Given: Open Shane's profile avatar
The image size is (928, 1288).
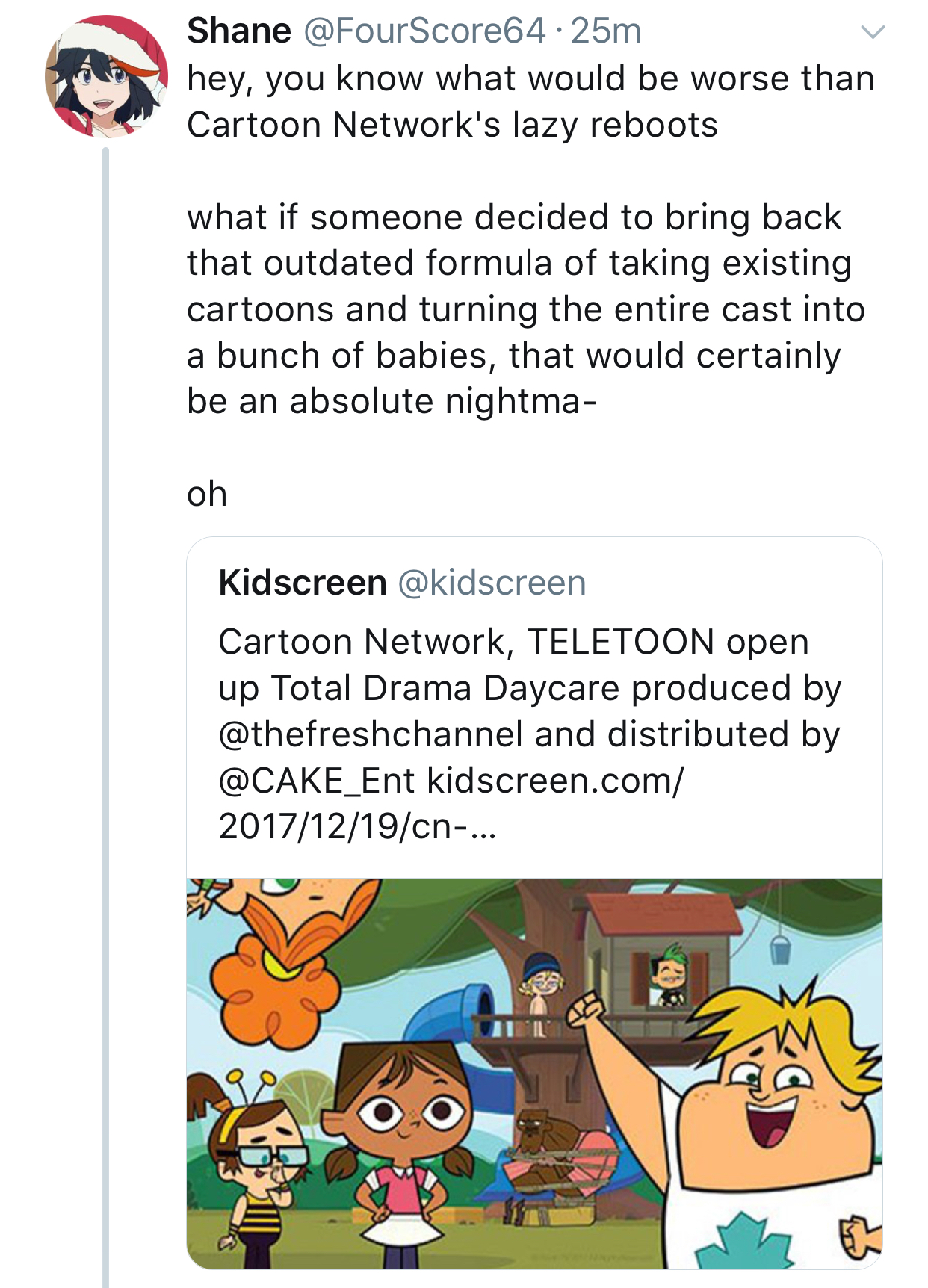Looking at the screenshot, I should [x=106, y=76].
